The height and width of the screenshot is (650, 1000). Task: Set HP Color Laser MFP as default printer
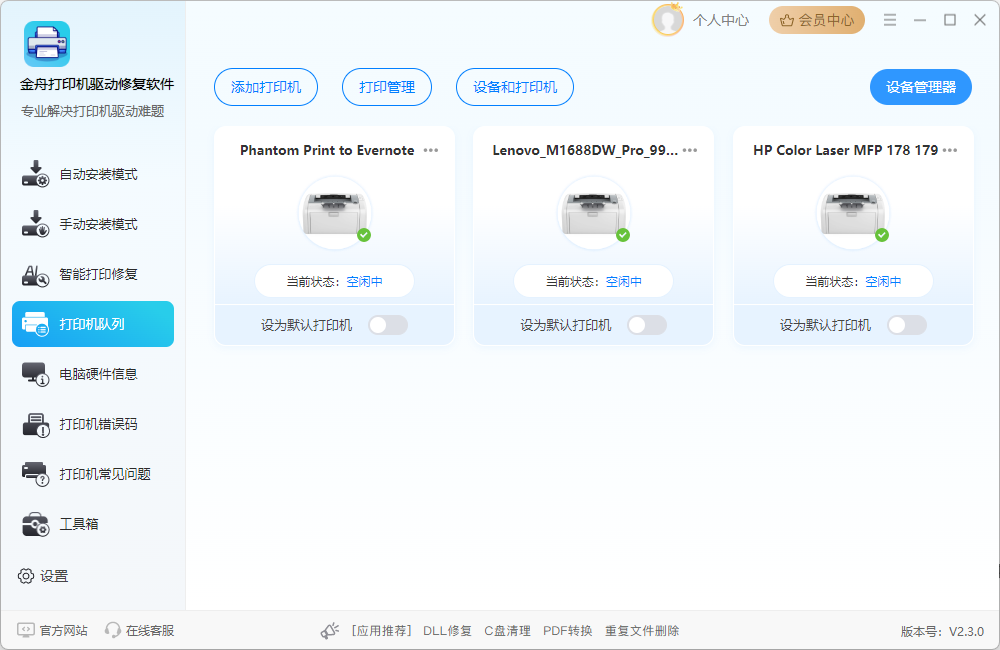906,325
